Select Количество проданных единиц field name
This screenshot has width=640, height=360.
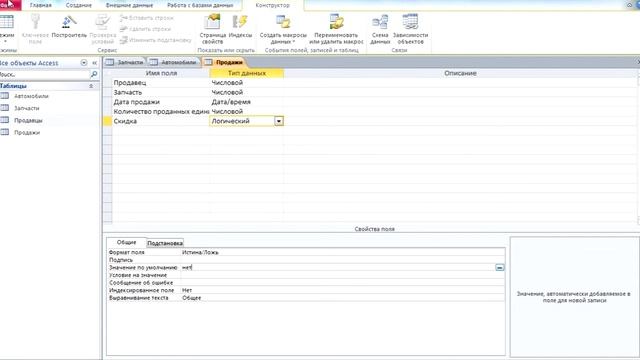pyautogui.click(x=161, y=111)
